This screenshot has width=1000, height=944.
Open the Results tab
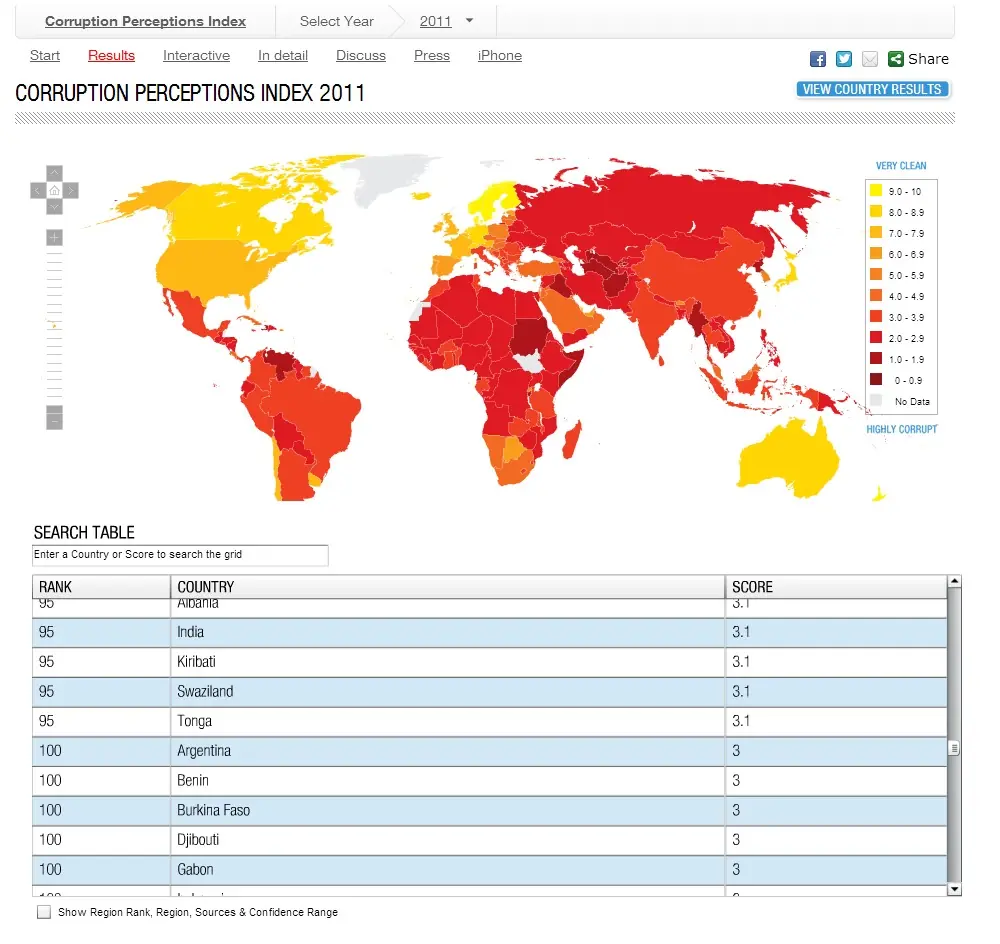(x=112, y=55)
